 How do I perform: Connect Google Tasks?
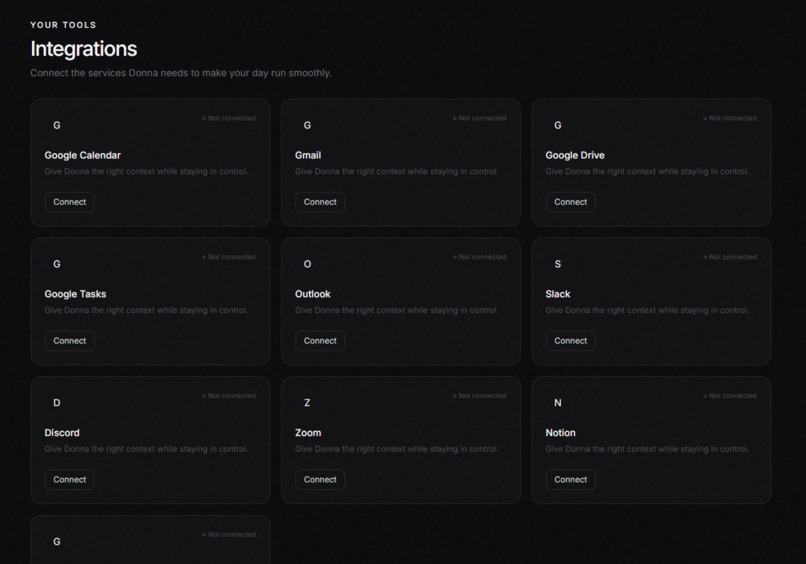(x=69, y=341)
